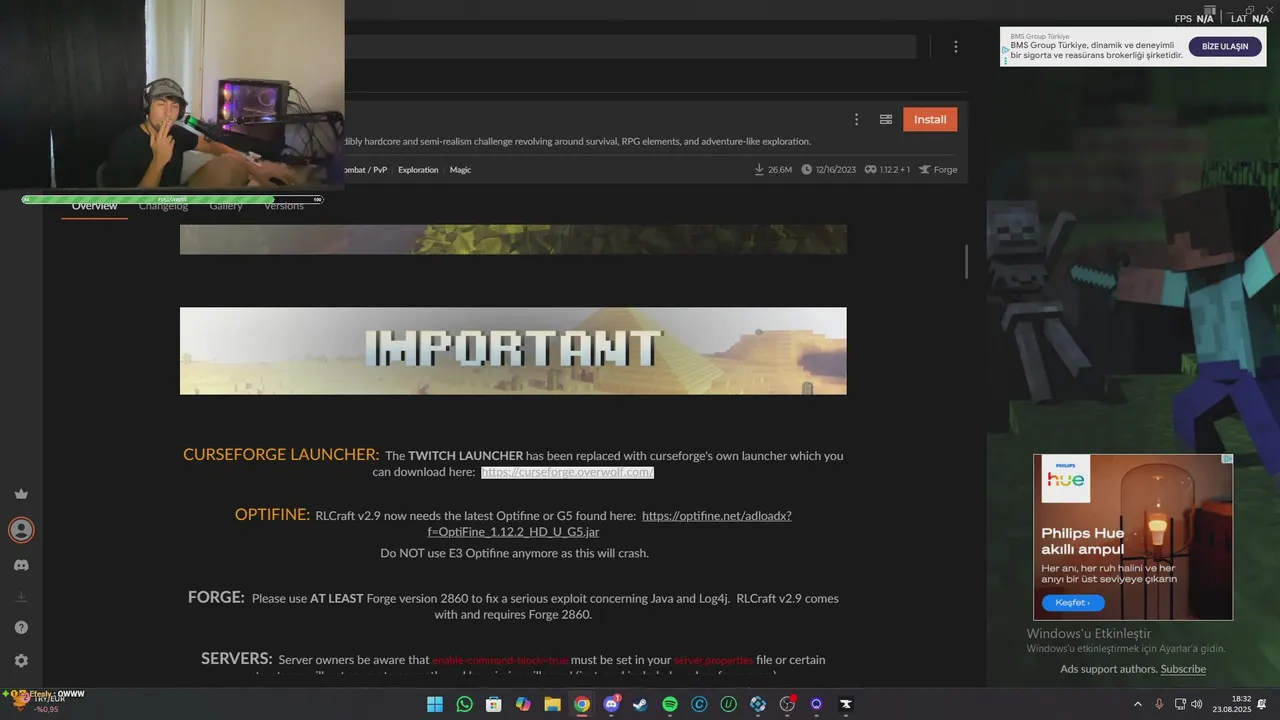
Task: Show hidden system tray icons
Action: (x=1138, y=704)
